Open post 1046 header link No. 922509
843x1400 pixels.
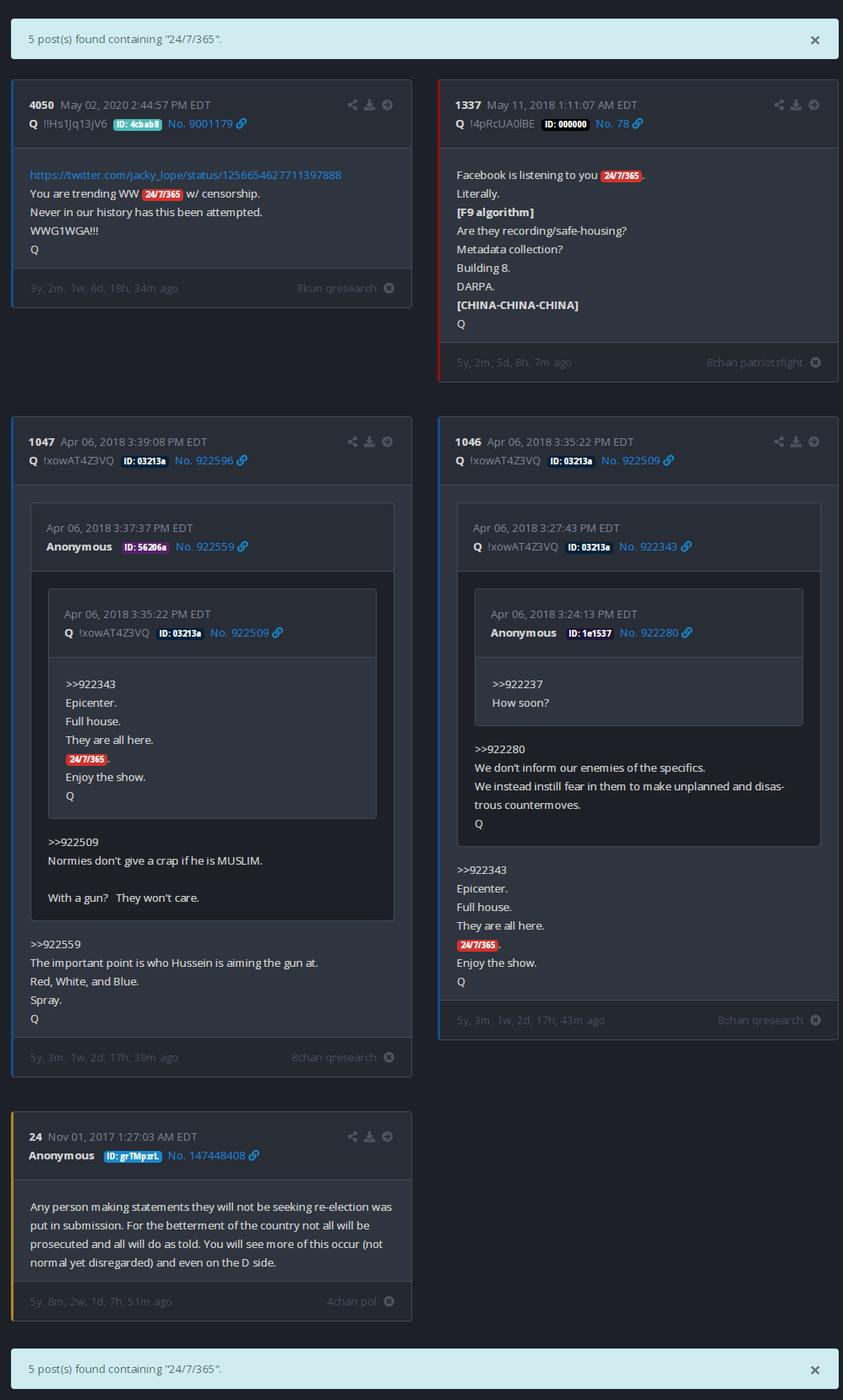point(638,460)
